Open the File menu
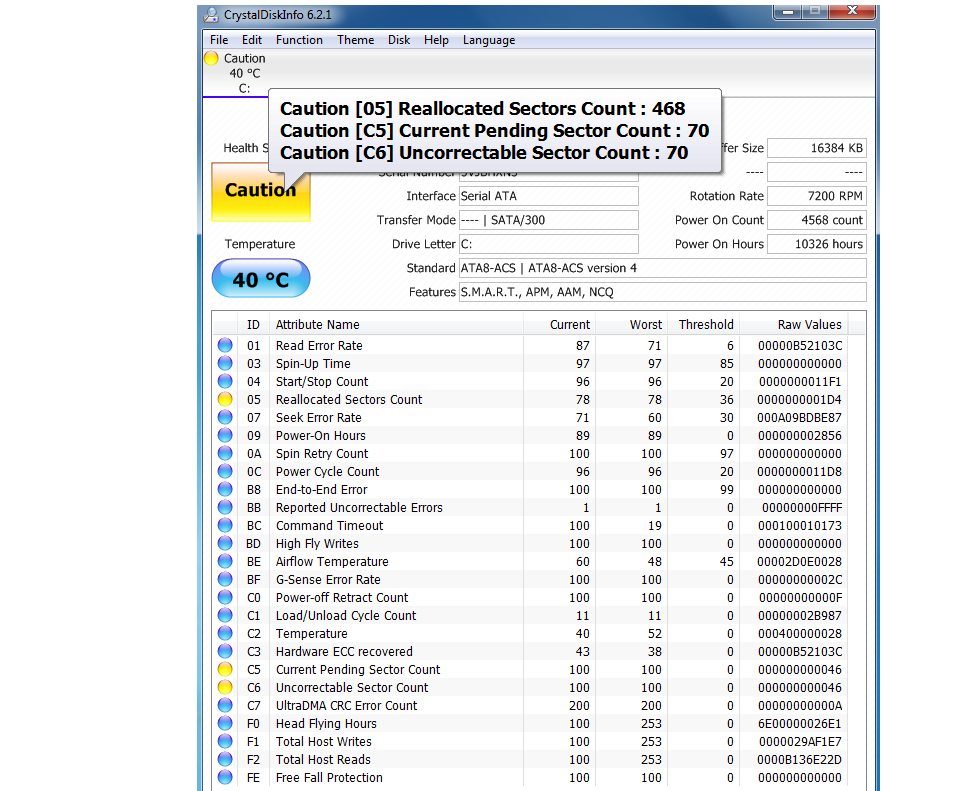 pos(219,40)
